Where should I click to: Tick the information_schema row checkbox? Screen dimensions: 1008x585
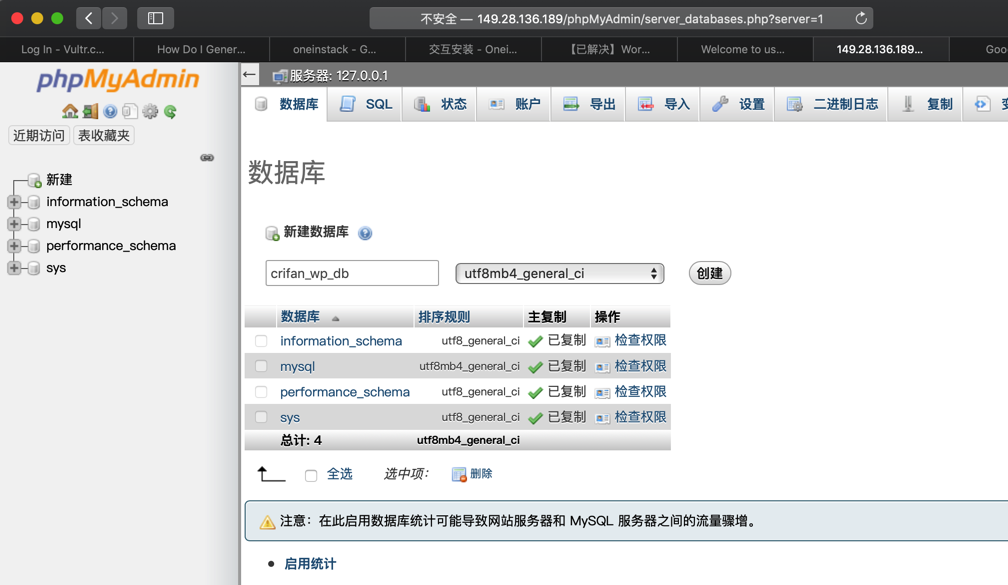pos(260,341)
